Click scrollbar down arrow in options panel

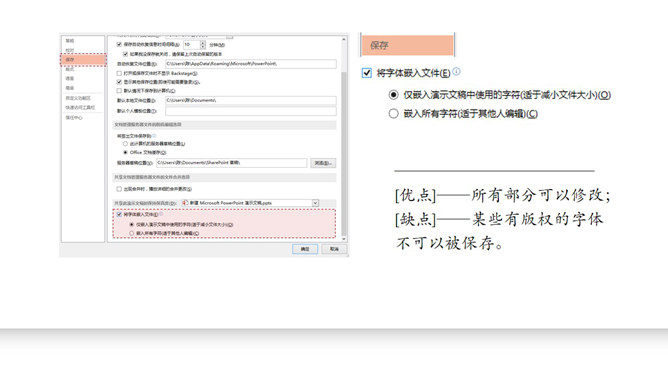tap(344, 239)
